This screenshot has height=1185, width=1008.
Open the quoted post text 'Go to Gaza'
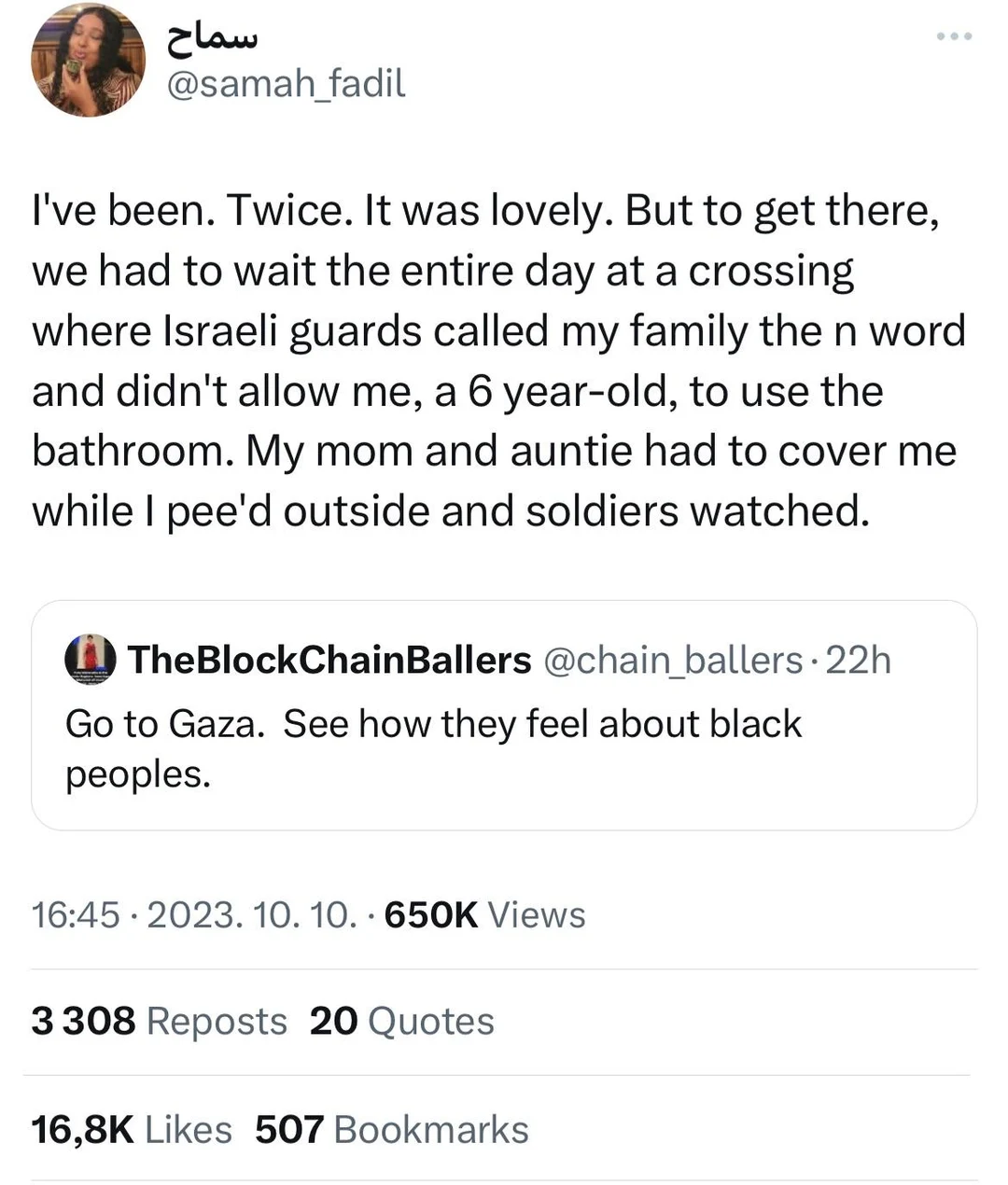[433, 724]
